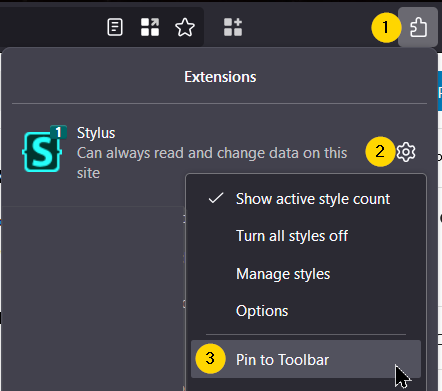The image size is (442, 391).
Task: Click the yellow step 3 marker
Action: 210,359
